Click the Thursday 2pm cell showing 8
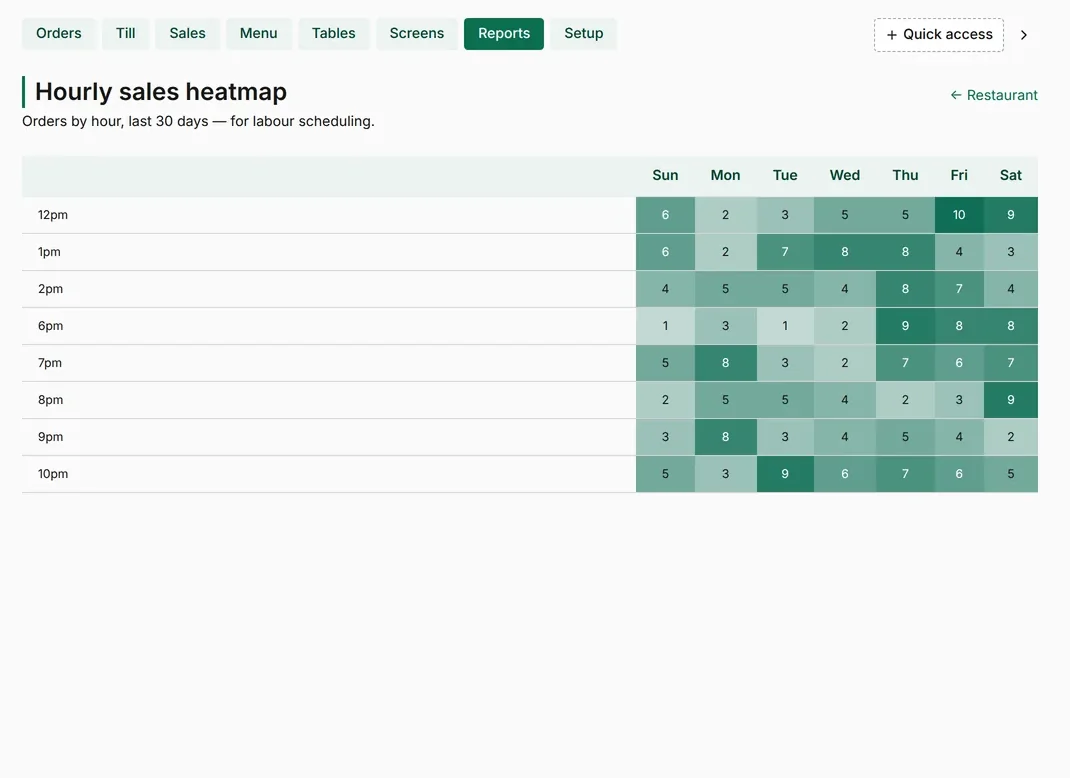The image size is (1070, 778). [906, 289]
